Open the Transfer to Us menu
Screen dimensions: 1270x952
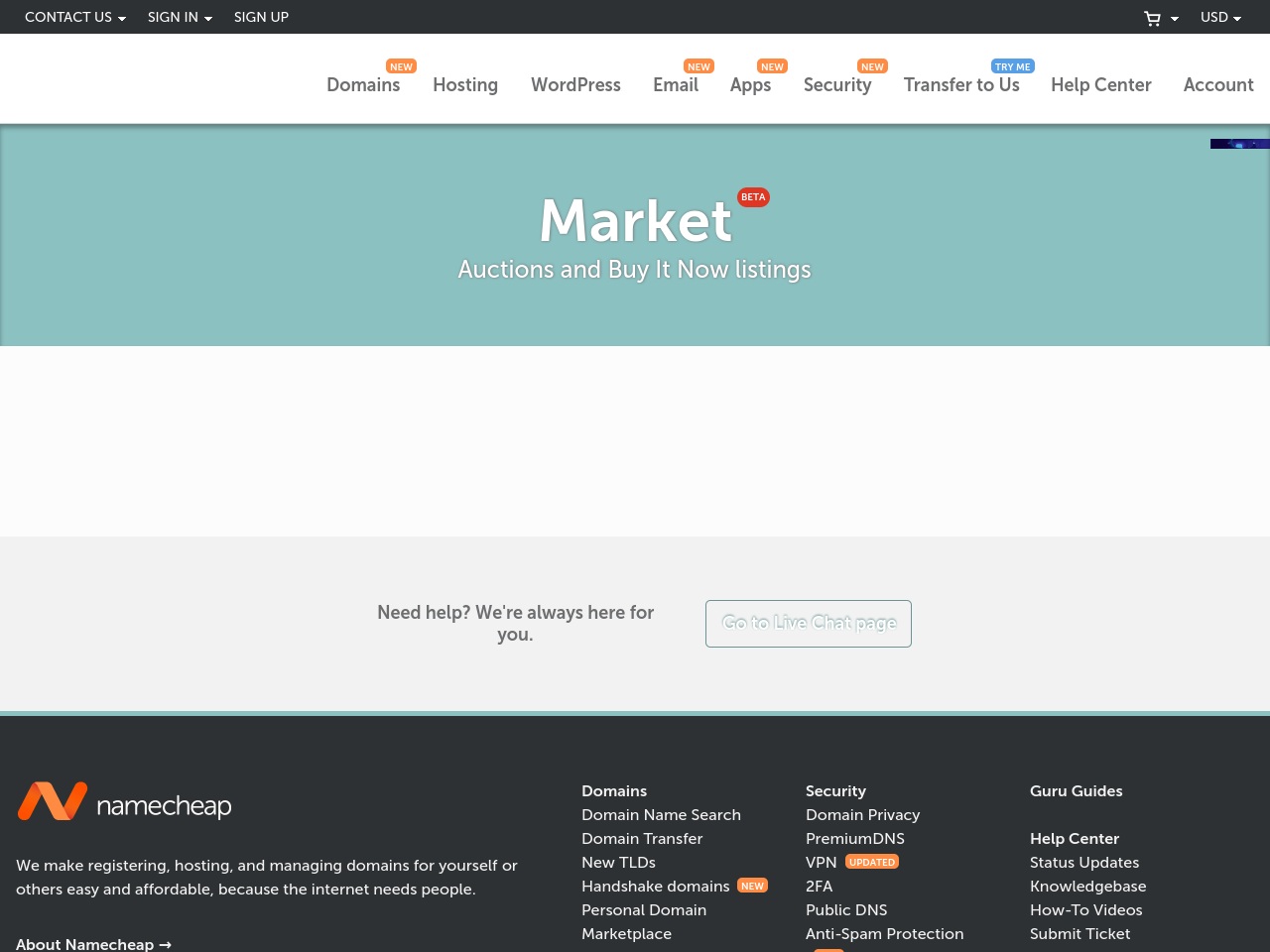[961, 85]
